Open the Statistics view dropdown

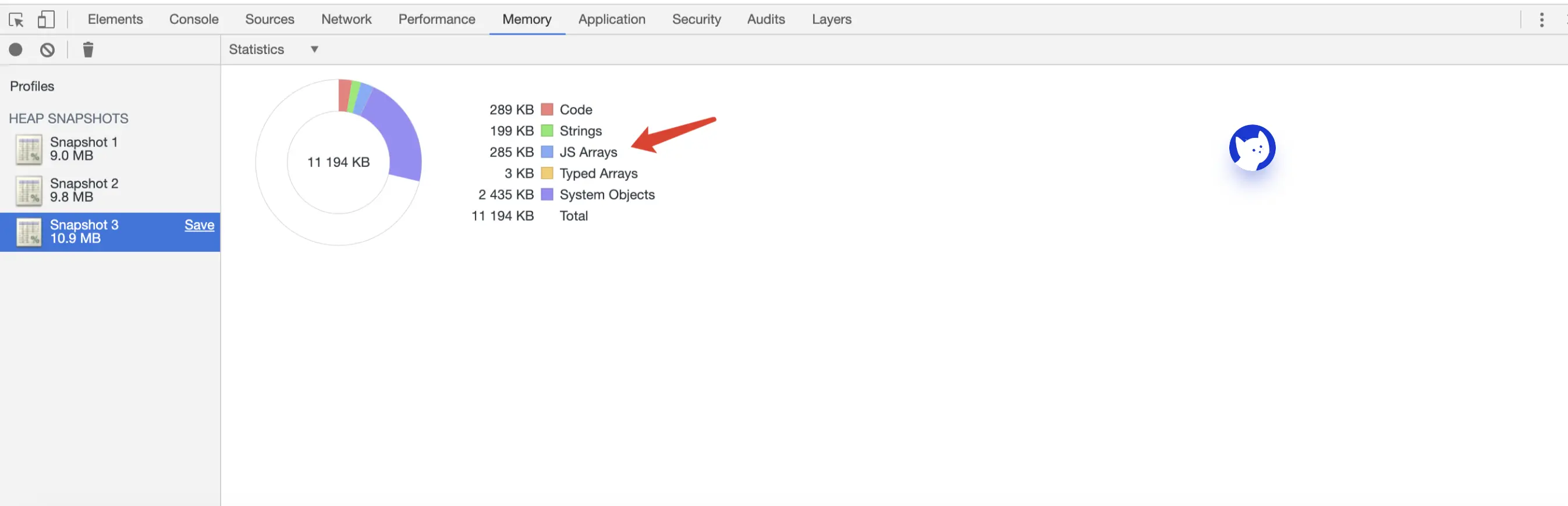point(274,50)
